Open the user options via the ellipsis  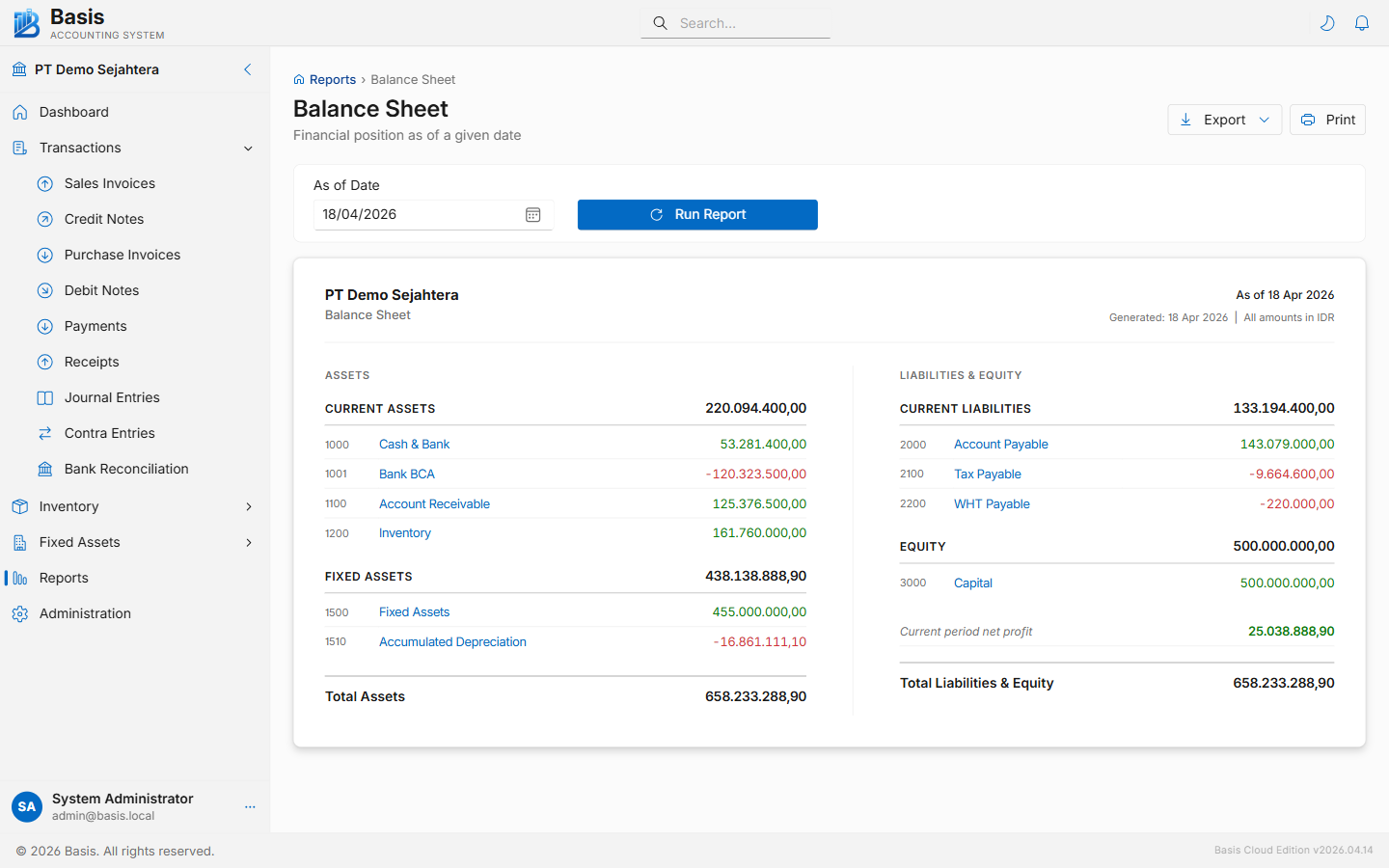250,807
